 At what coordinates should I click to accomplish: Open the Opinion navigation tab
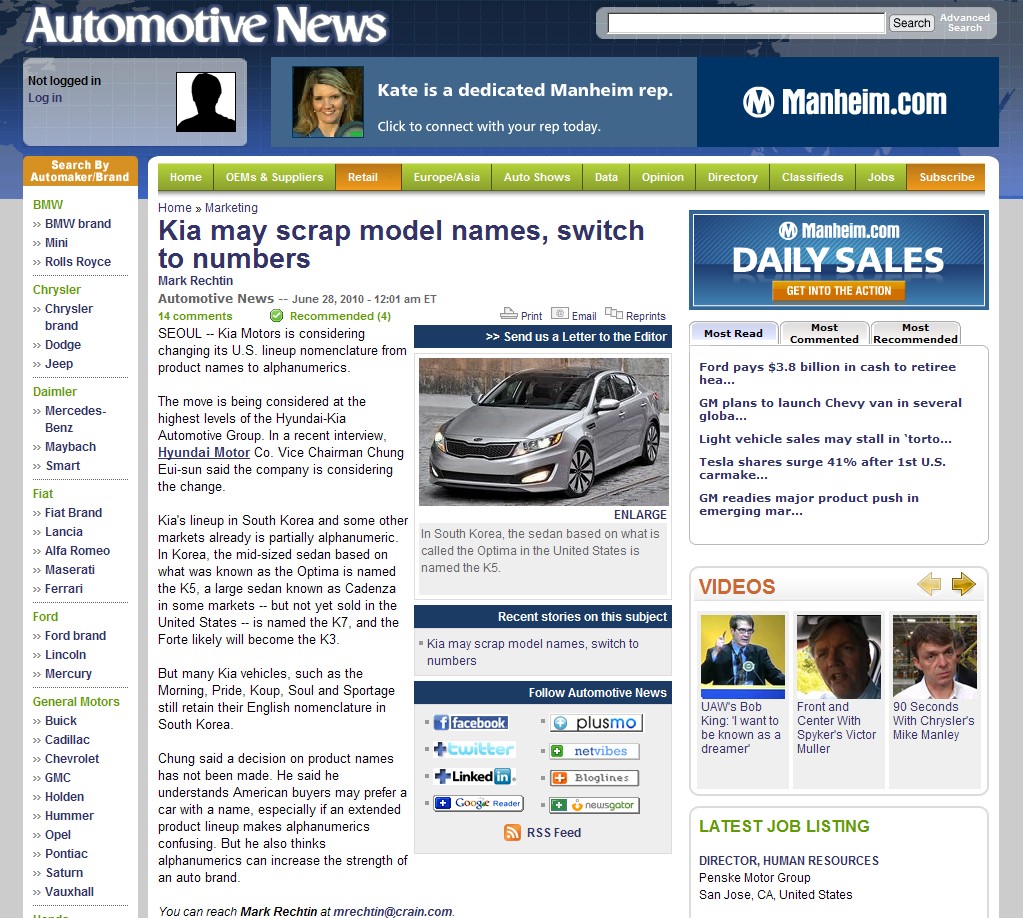663,177
